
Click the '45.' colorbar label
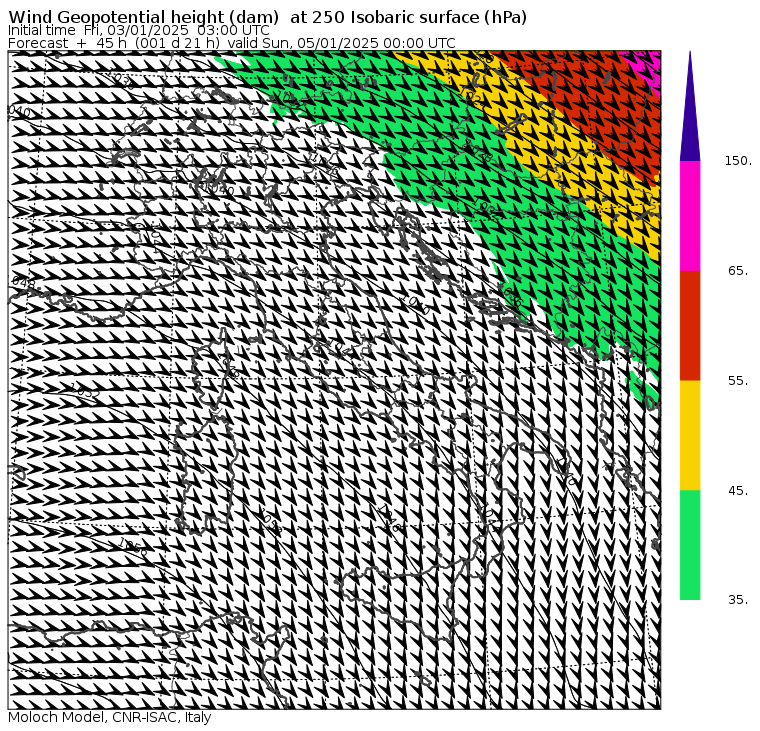pyautogui.click(x=738, y=491)
